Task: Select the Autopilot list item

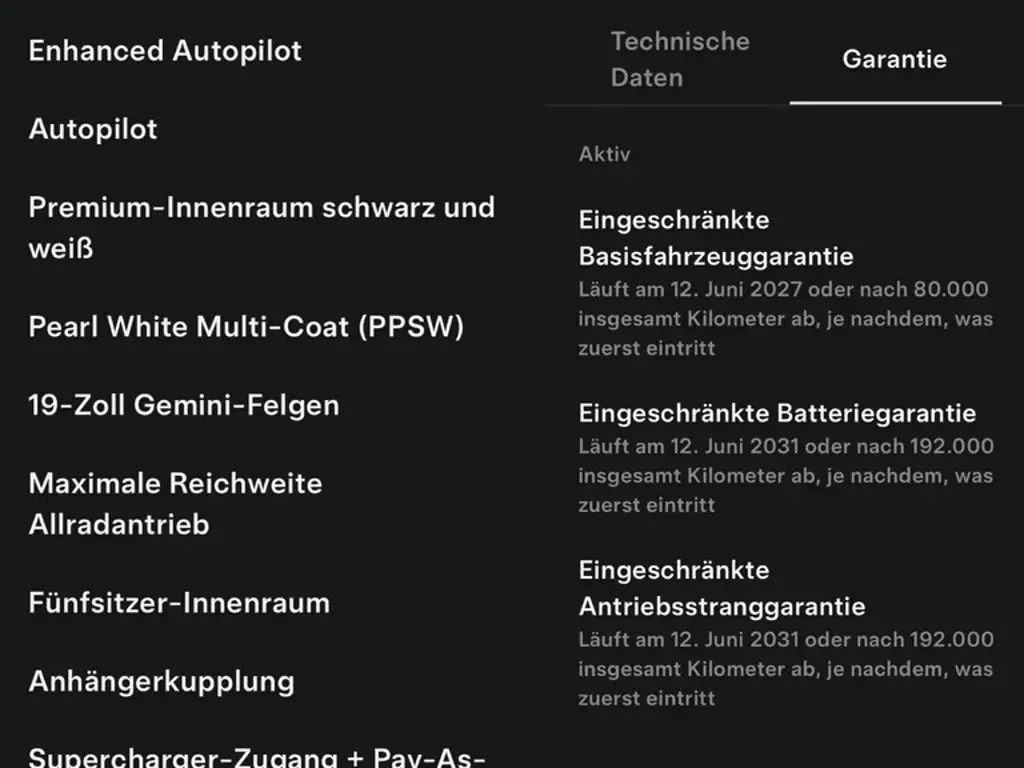Action: tap(93, 129)
